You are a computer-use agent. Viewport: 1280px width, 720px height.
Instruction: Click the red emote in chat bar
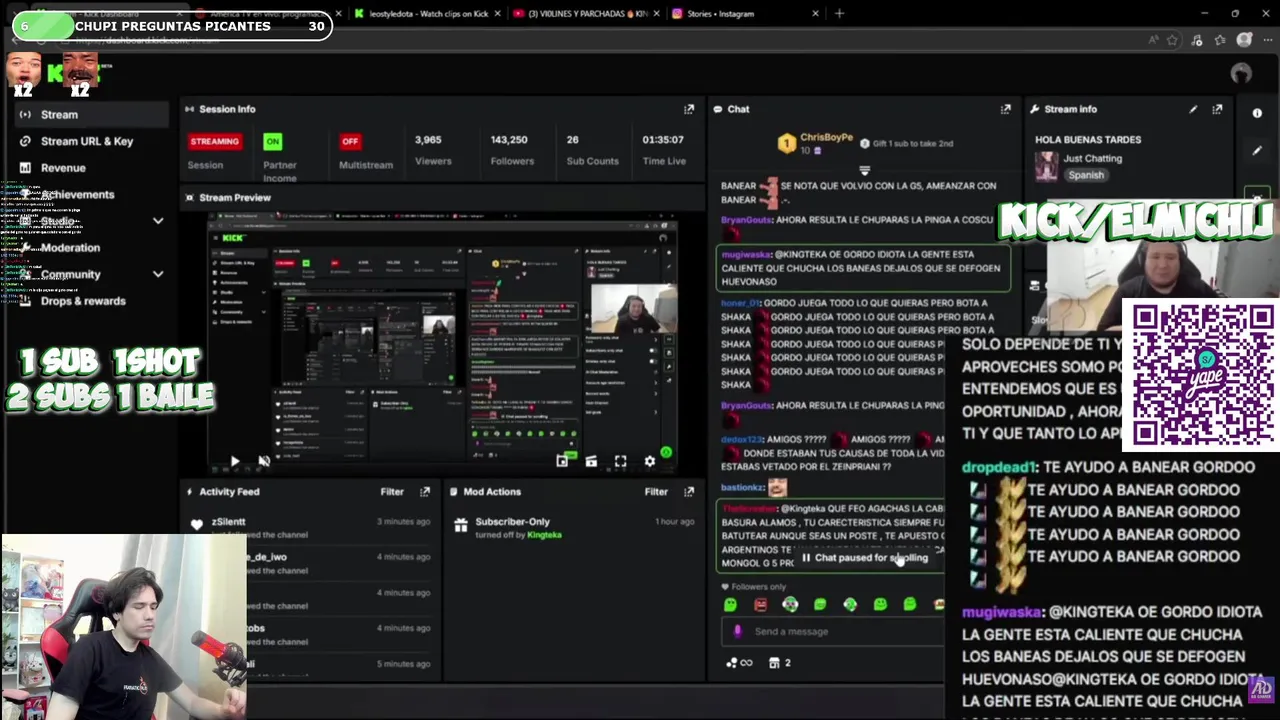[x=760, y=604]
